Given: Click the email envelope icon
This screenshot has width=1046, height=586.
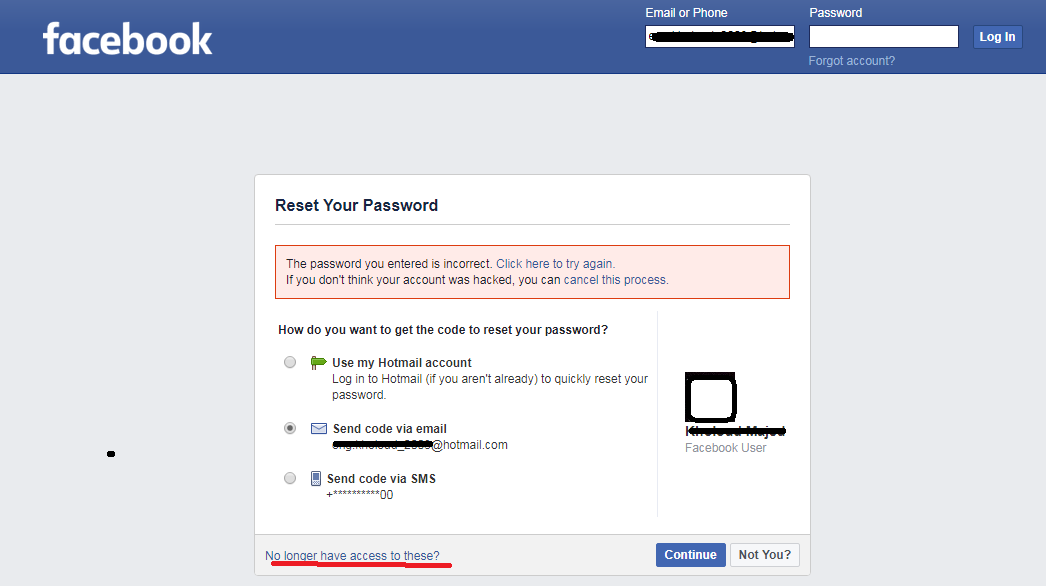Looking at the screenshot, I should pyautogui.click(x=319, y=428).
